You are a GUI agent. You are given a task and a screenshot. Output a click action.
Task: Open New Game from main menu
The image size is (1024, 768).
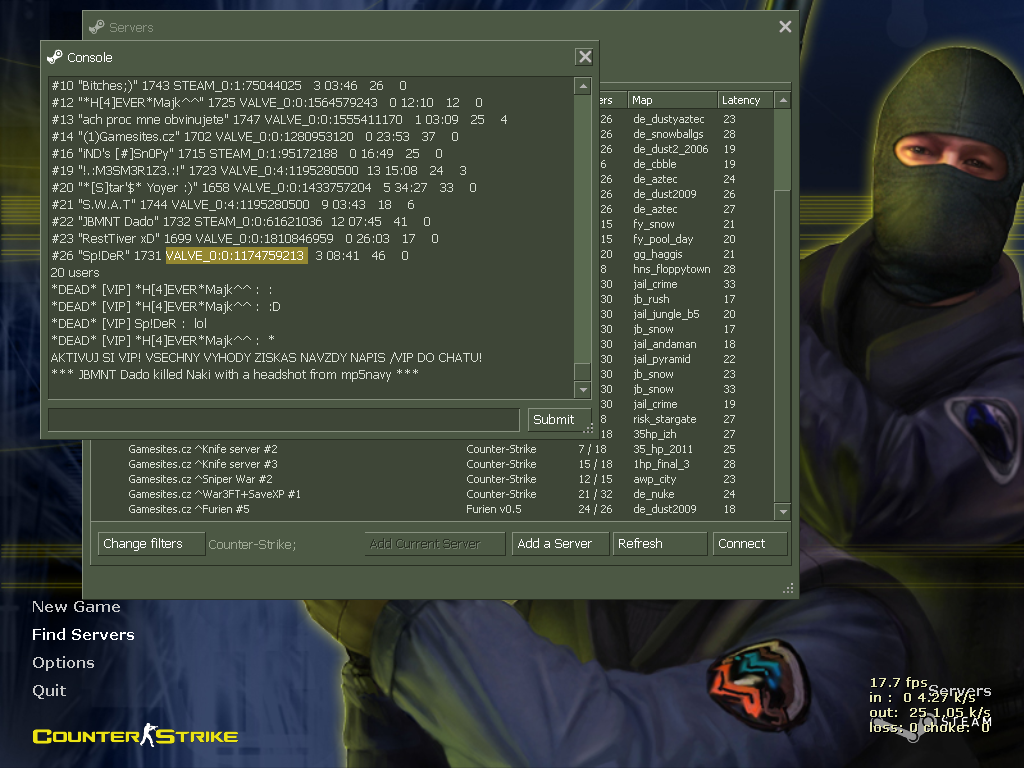click(x=76, y=607)
